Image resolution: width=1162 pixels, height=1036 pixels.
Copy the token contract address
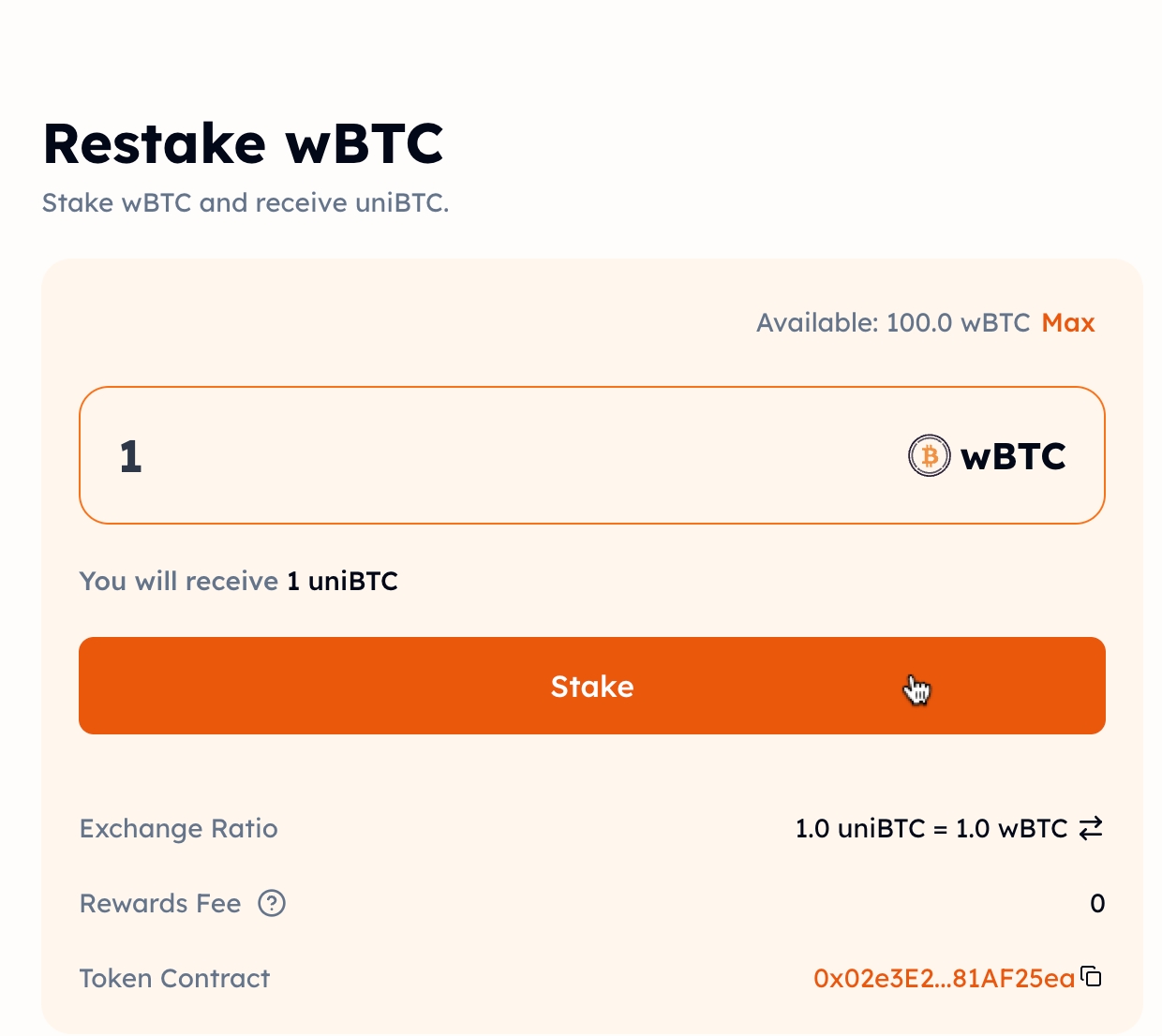(1092, 977)
